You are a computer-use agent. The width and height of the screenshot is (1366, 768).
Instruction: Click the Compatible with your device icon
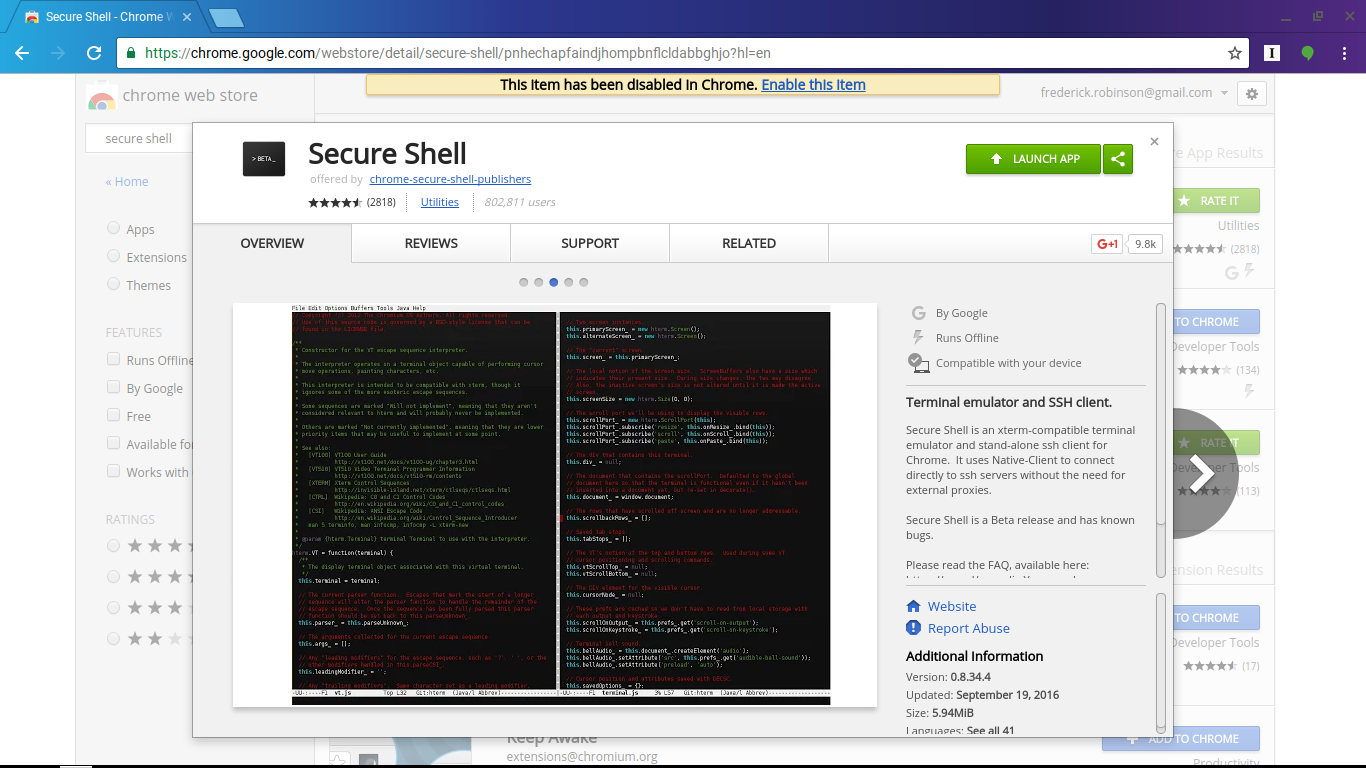click(x=918, y=362)
